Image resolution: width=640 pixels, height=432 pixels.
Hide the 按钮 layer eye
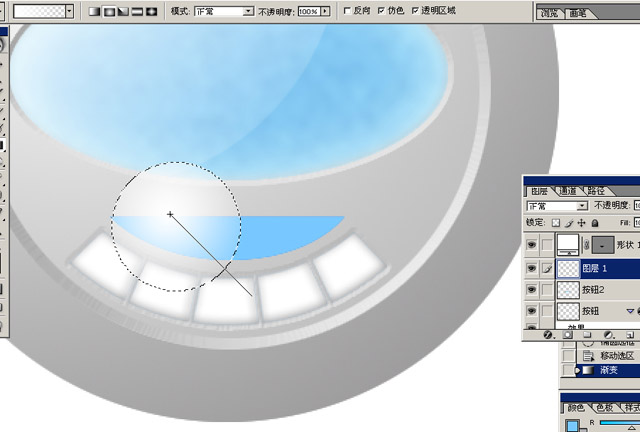point(531,311)
